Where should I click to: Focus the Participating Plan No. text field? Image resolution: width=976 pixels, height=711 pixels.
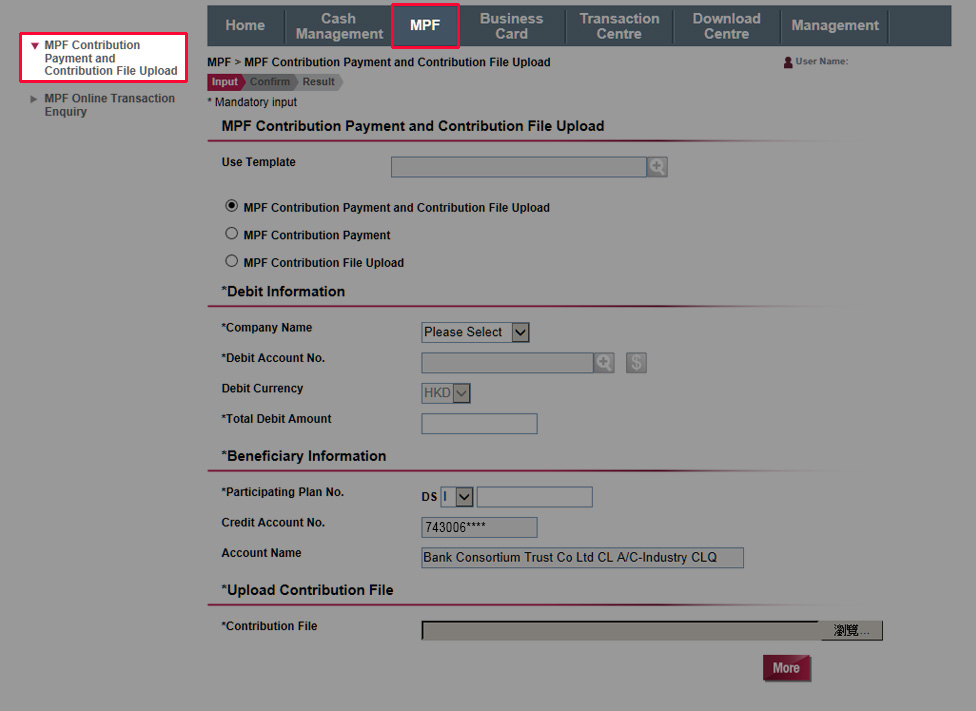535,497
